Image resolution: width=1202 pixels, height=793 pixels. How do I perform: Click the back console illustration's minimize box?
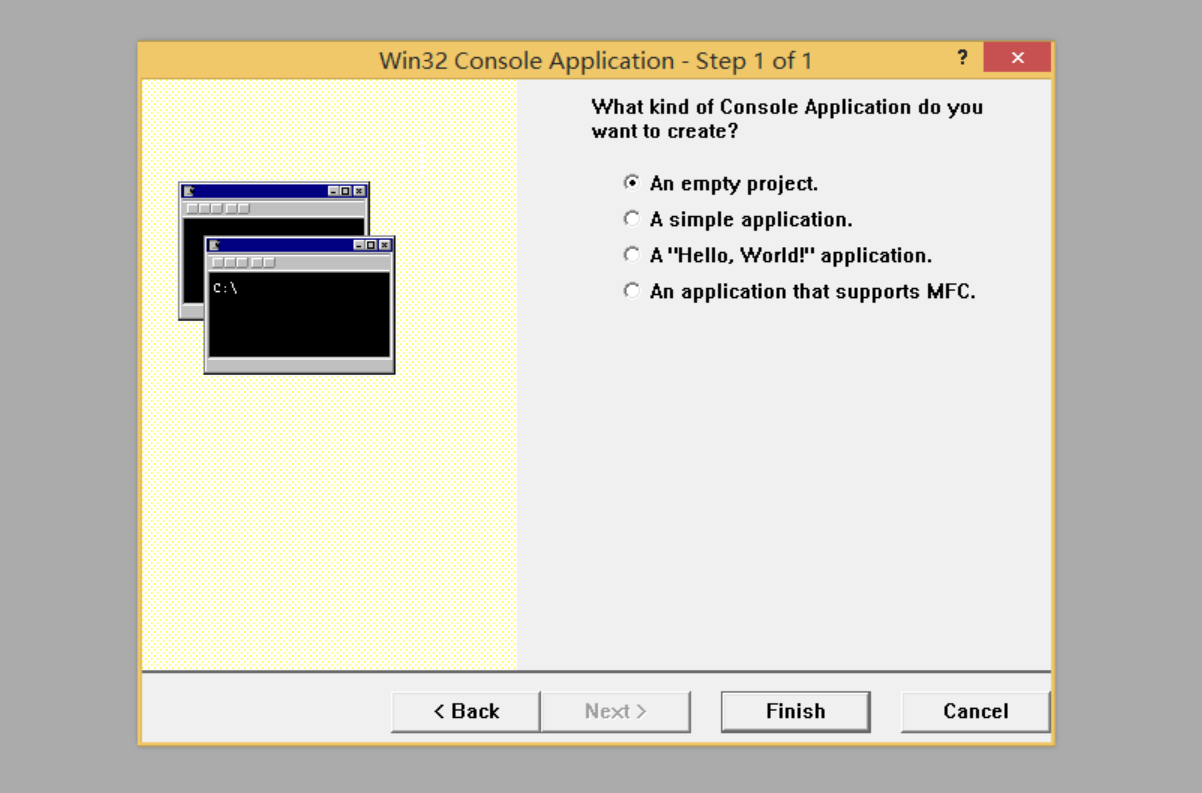pyautogui.click(x=333, y=191)
